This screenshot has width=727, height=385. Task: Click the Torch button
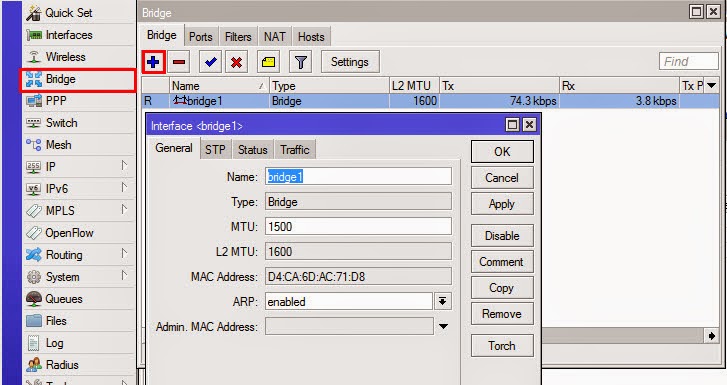click(502, 346)
